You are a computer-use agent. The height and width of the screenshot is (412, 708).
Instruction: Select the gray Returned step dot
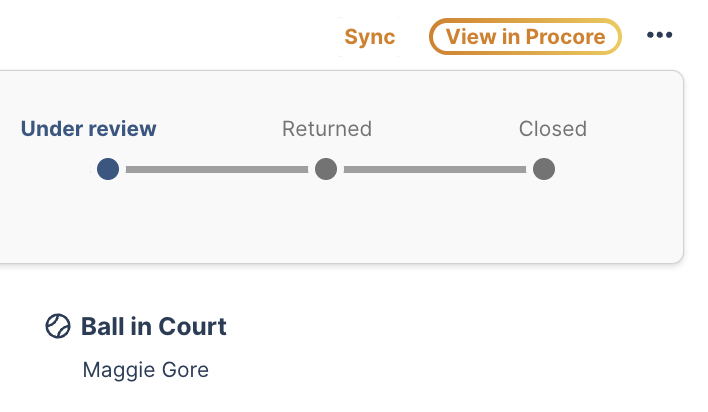point(326,169)
